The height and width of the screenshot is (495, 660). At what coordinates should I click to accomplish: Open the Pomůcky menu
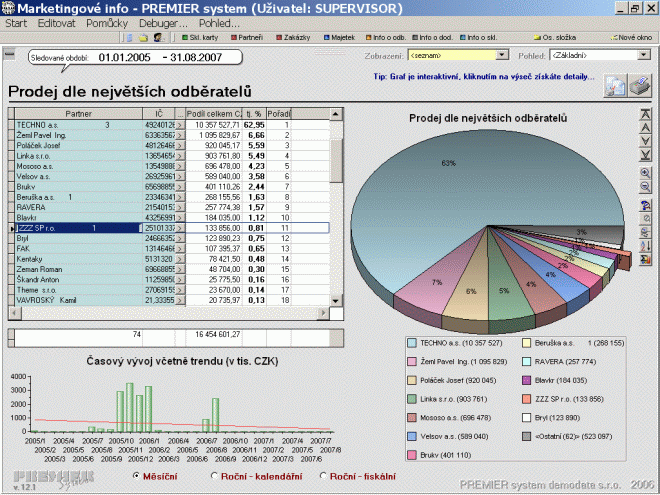[107, 23]
